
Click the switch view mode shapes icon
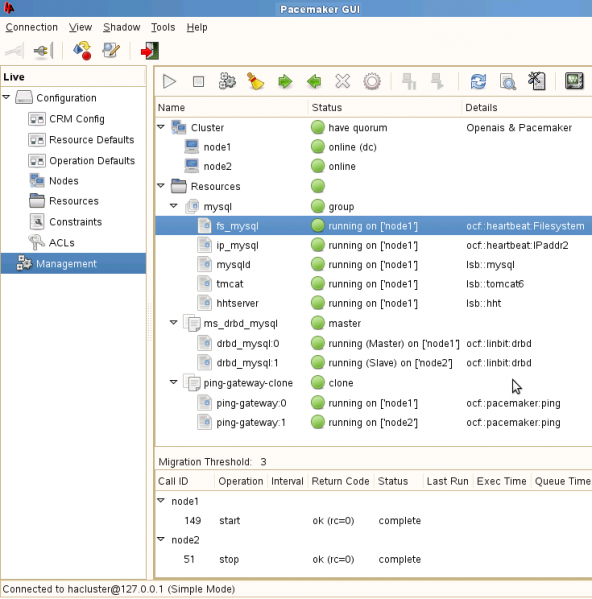[82, 51]
